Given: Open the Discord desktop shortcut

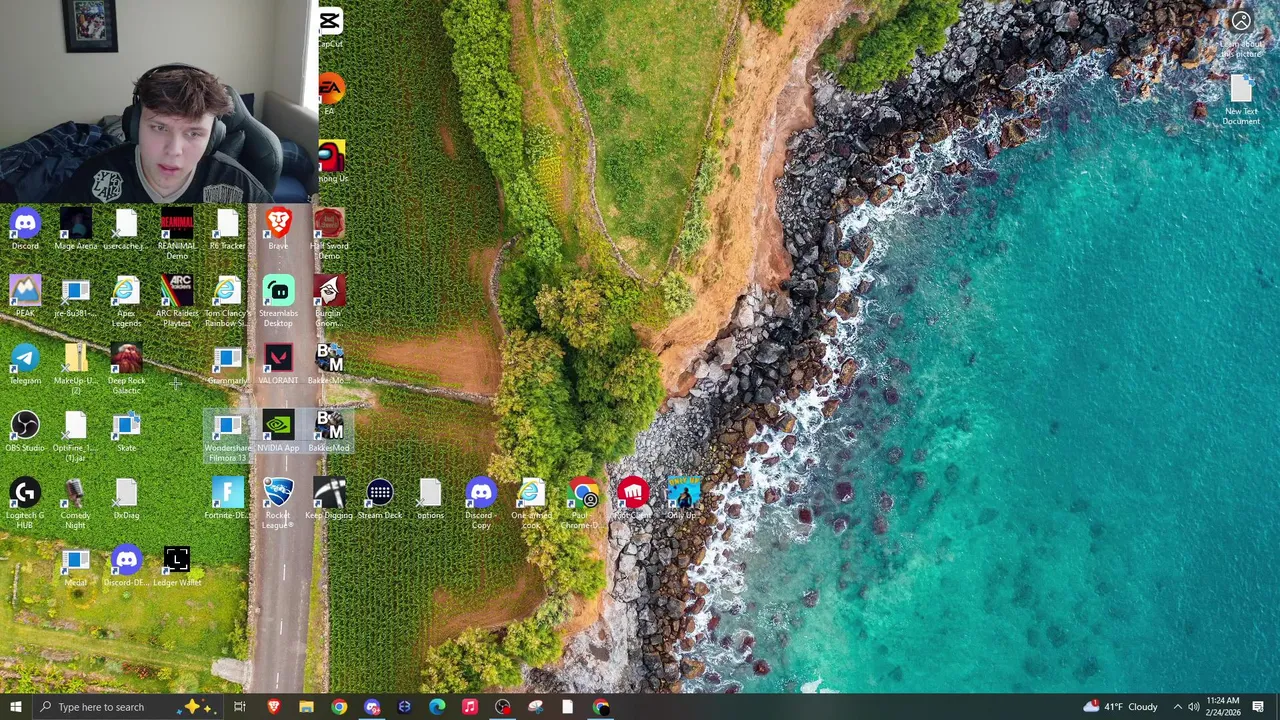Looking at the screenshot, I should (x=25, y=229).
